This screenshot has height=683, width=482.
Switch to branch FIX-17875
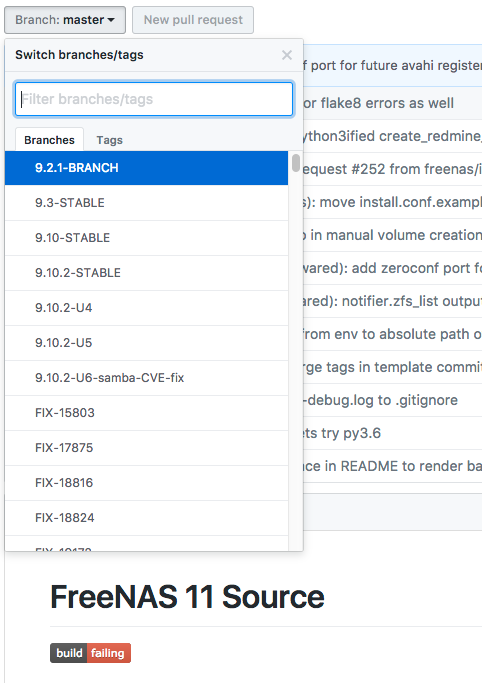[x=146, y=448]
